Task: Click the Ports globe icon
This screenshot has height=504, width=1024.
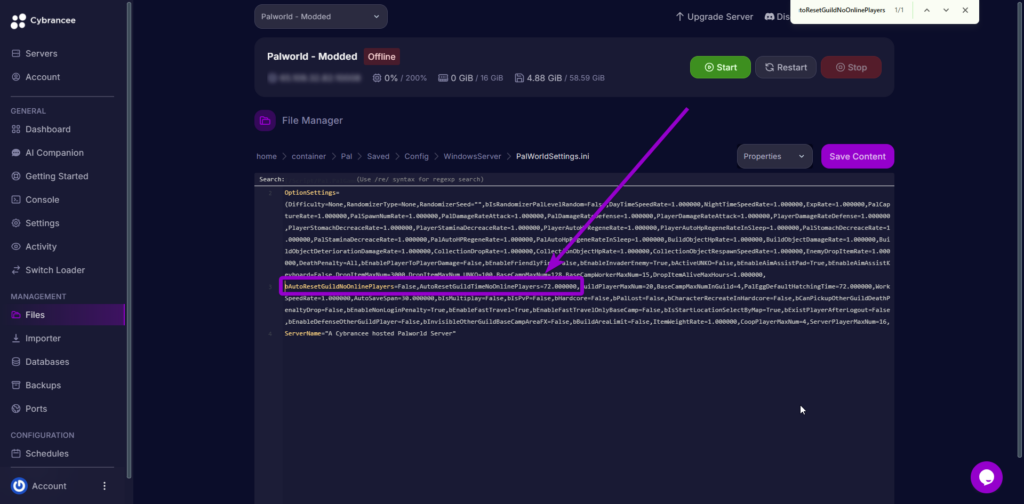Action: click(16, 409)
